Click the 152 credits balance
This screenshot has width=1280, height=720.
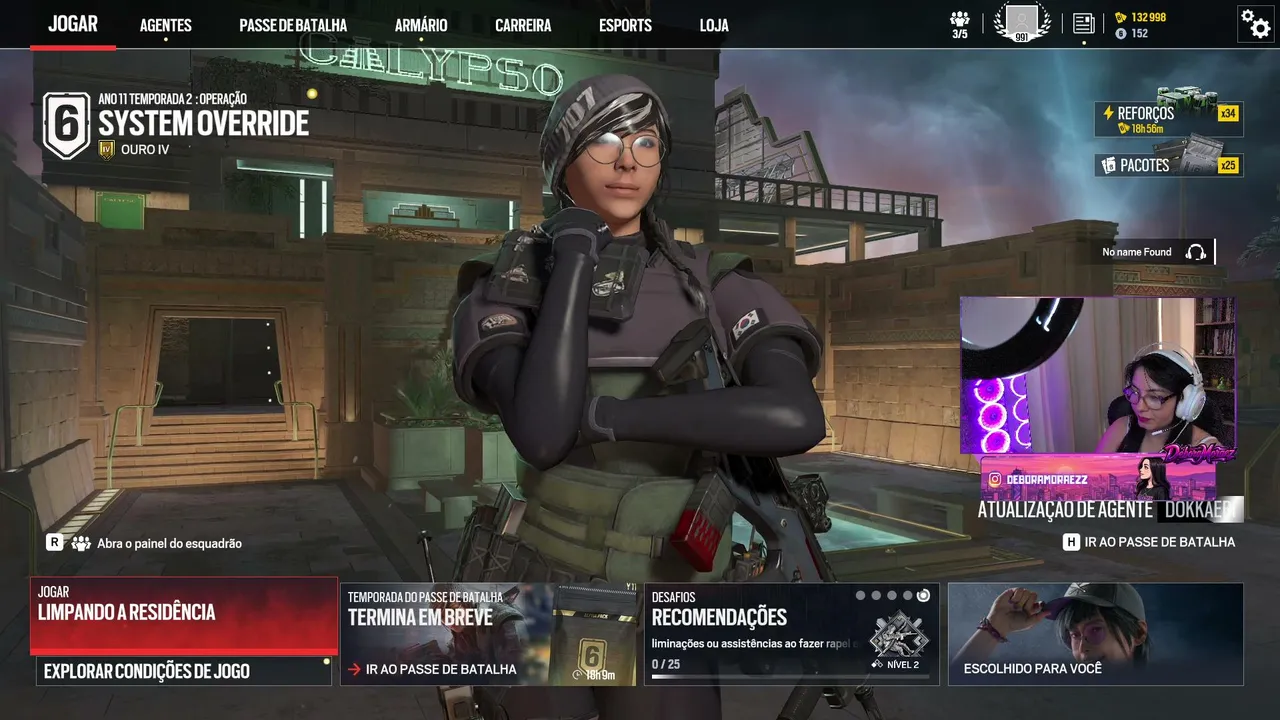(1140, 34)
